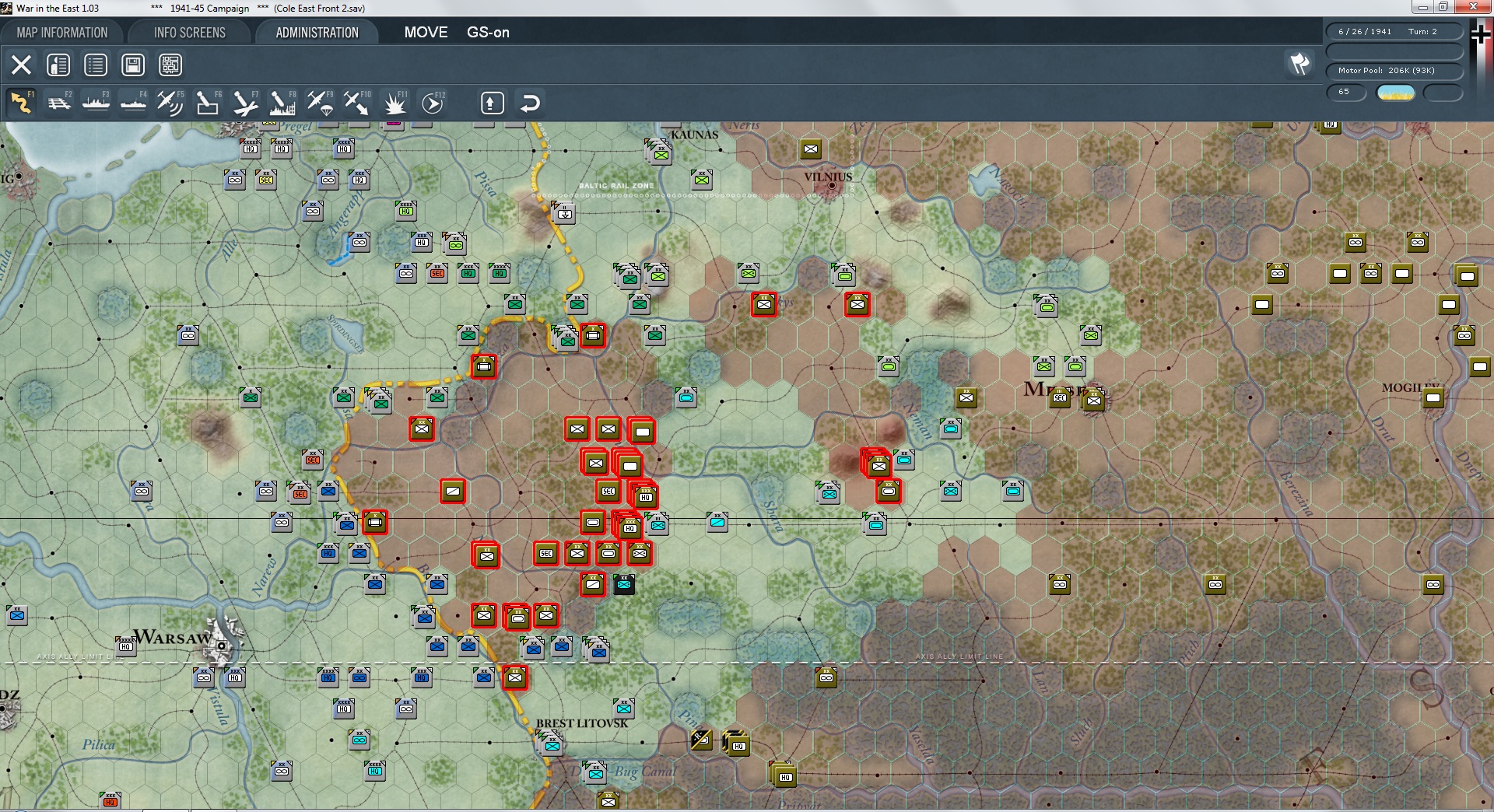Screen dimensions: 1494x812
Task: Click the Warsaw city hex
Action: [223, 645]
